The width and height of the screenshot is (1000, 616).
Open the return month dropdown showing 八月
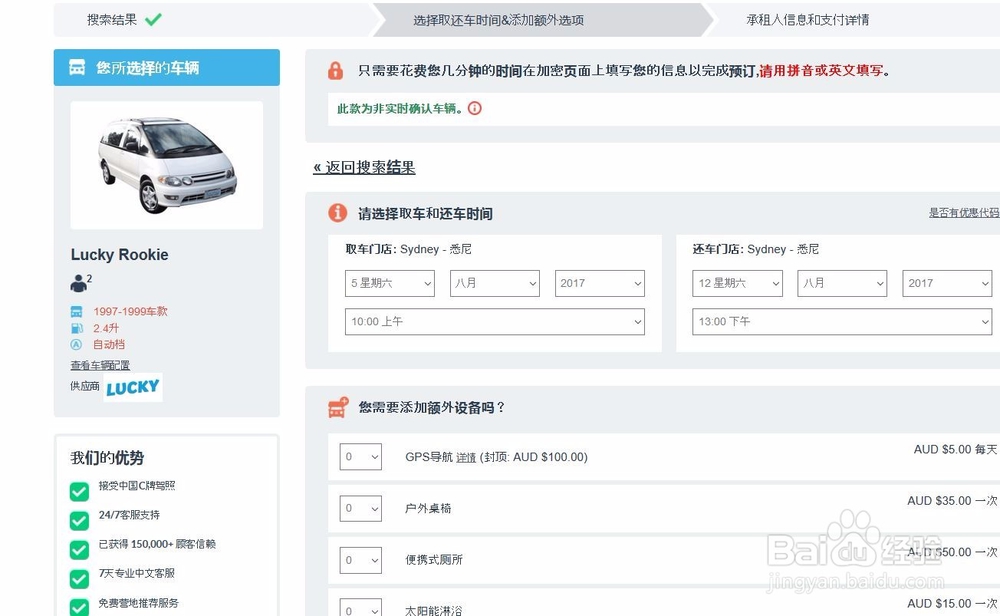pos(842,283)
